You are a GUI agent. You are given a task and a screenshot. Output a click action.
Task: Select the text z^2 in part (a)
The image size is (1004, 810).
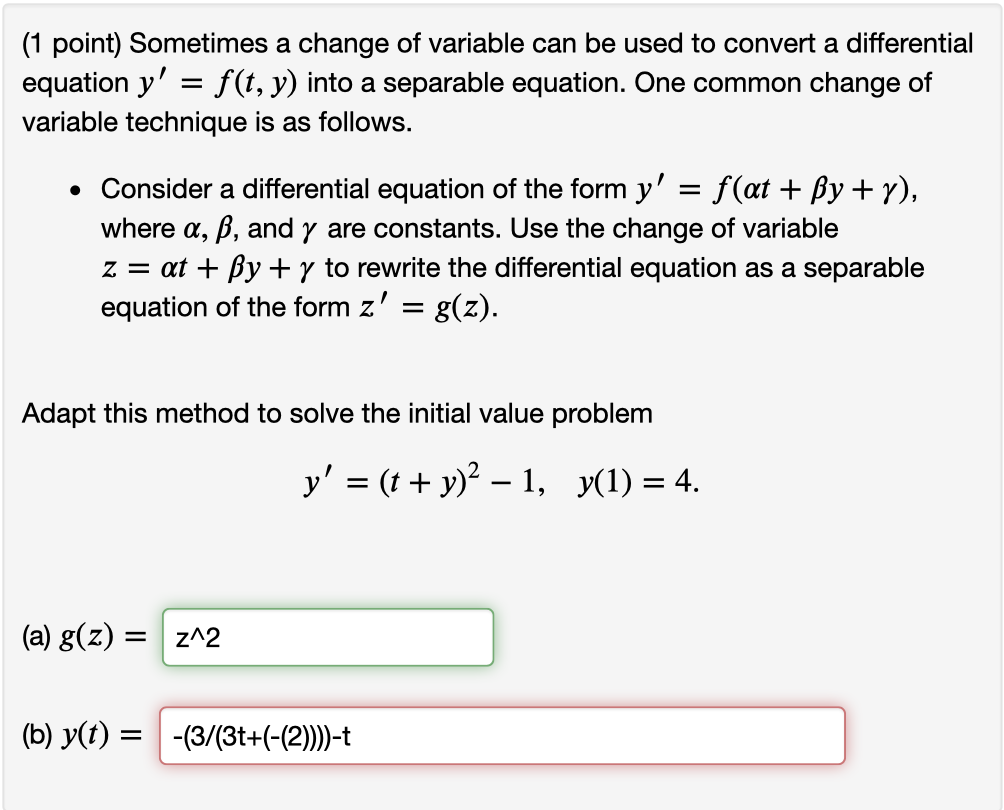tap(196, 637)
